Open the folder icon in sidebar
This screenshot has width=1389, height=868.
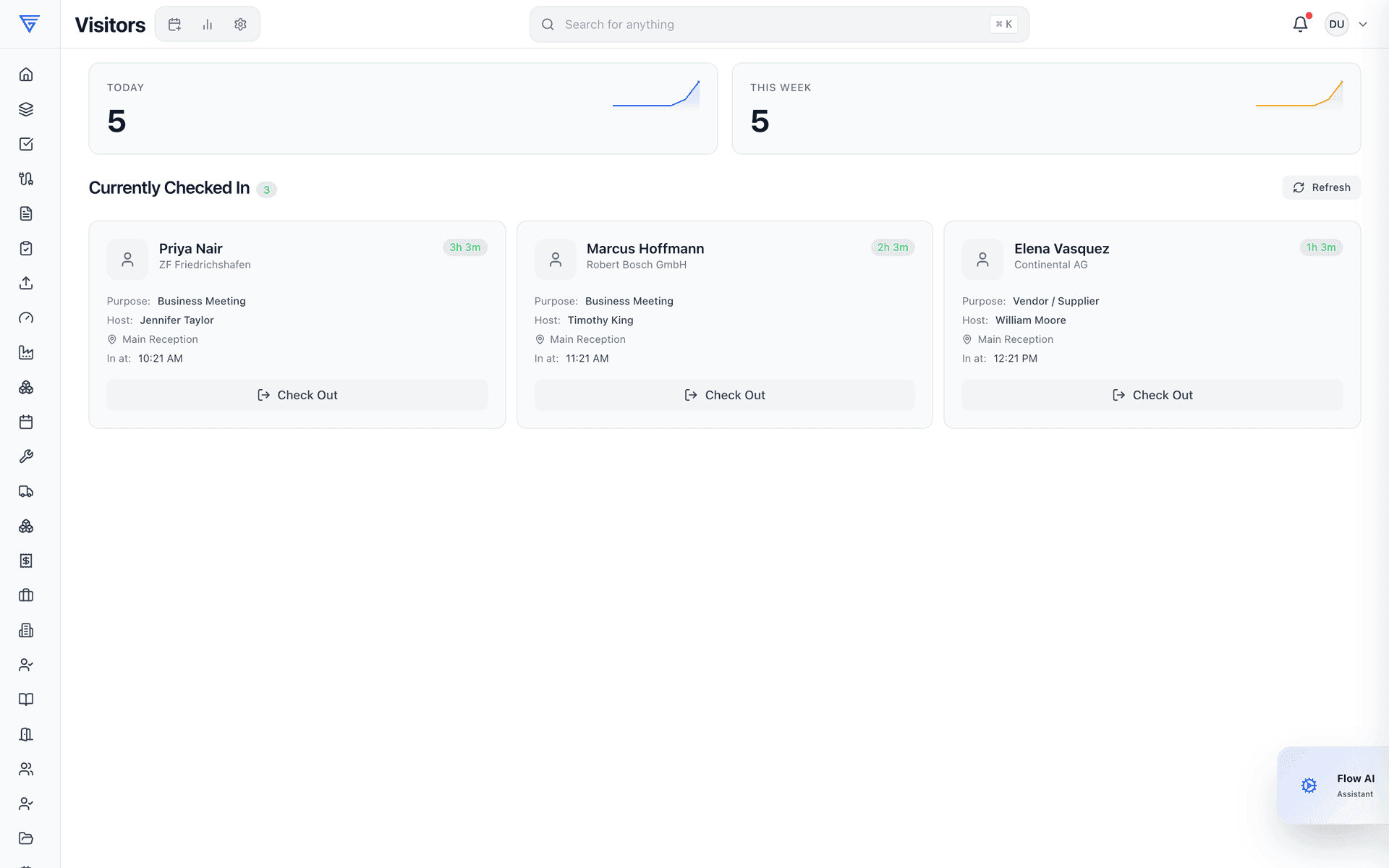[x=26, y=838]
